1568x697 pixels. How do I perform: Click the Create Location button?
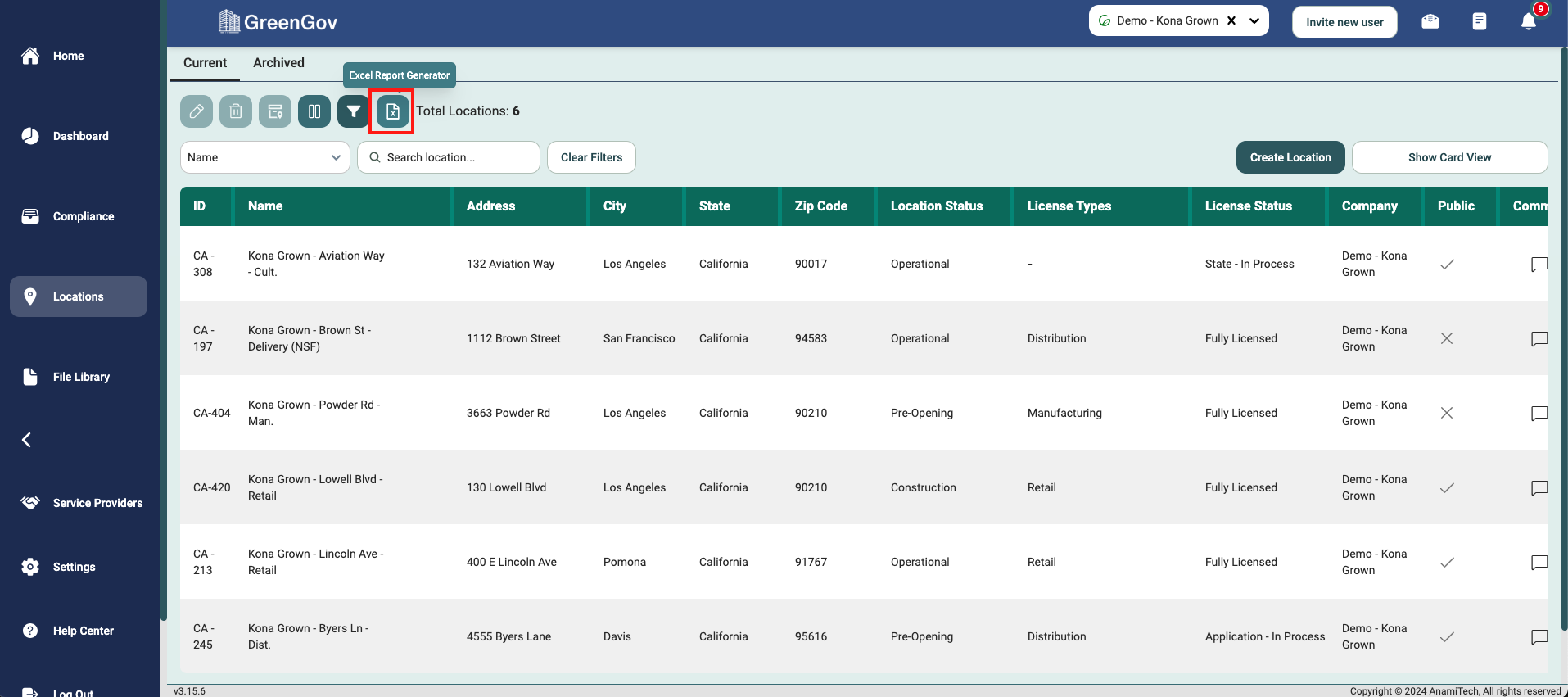[x=1290, y=157]
